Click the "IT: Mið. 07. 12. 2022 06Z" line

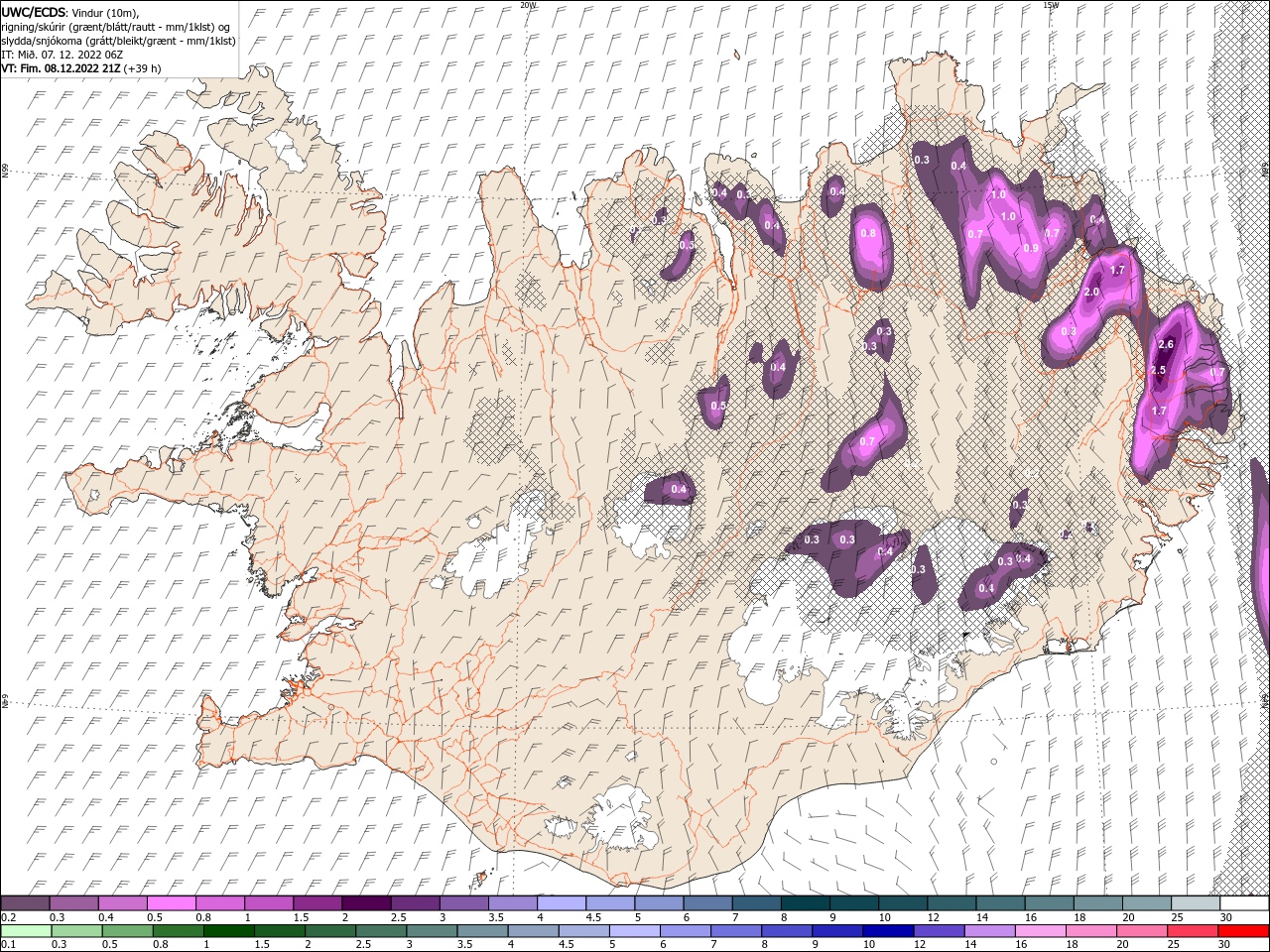click(x=62, y=55)
